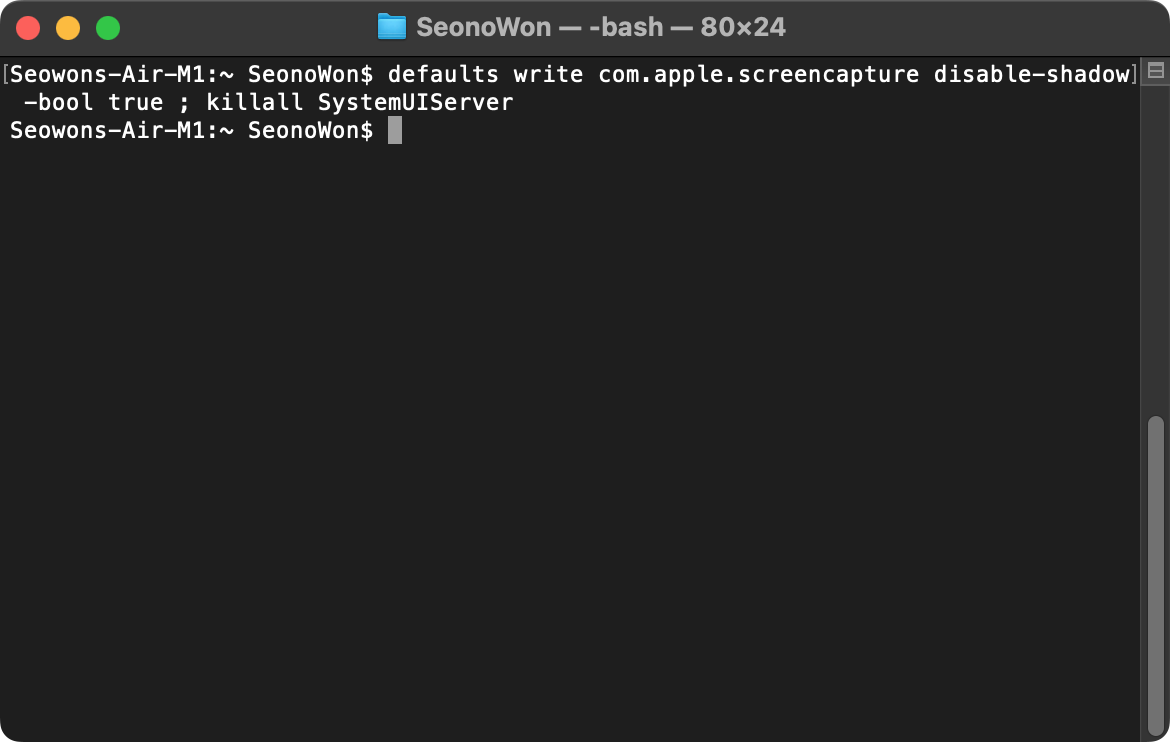1170x742 pixels.
Task: Click the word "write" in the command
Action: pyautogui.click(x=548, y=75)
